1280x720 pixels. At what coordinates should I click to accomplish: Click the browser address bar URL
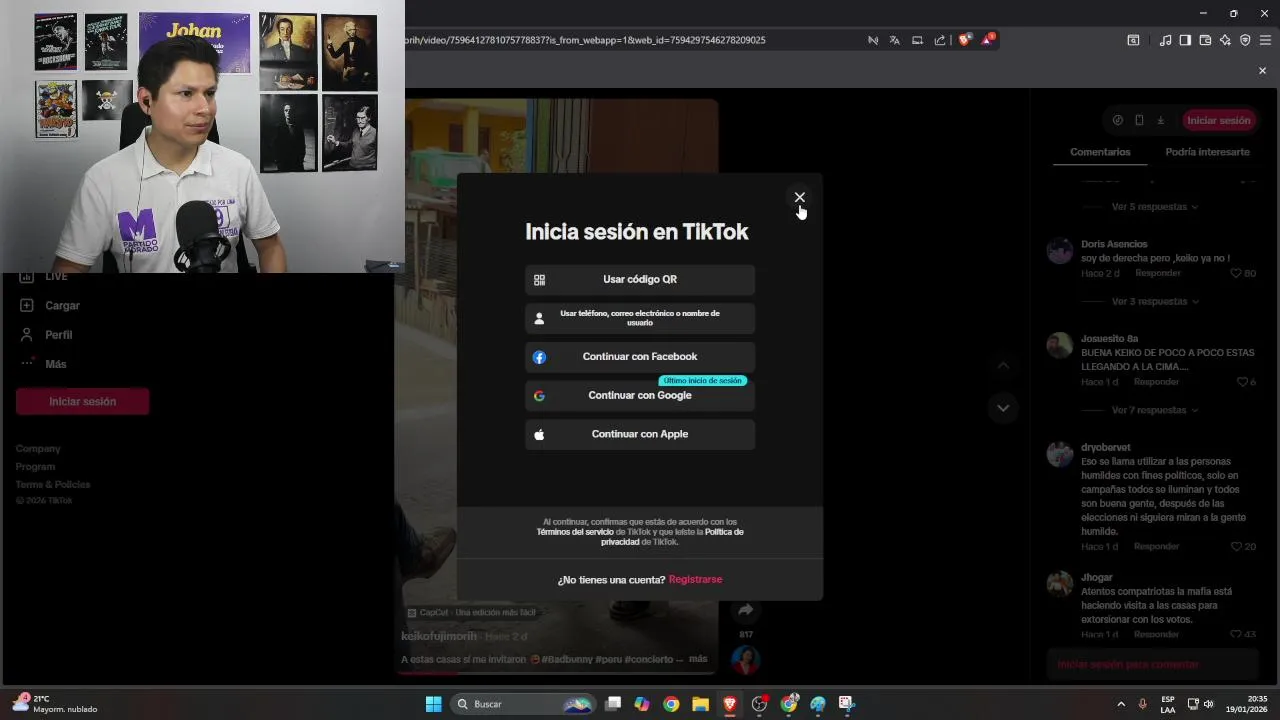point(585,40)
